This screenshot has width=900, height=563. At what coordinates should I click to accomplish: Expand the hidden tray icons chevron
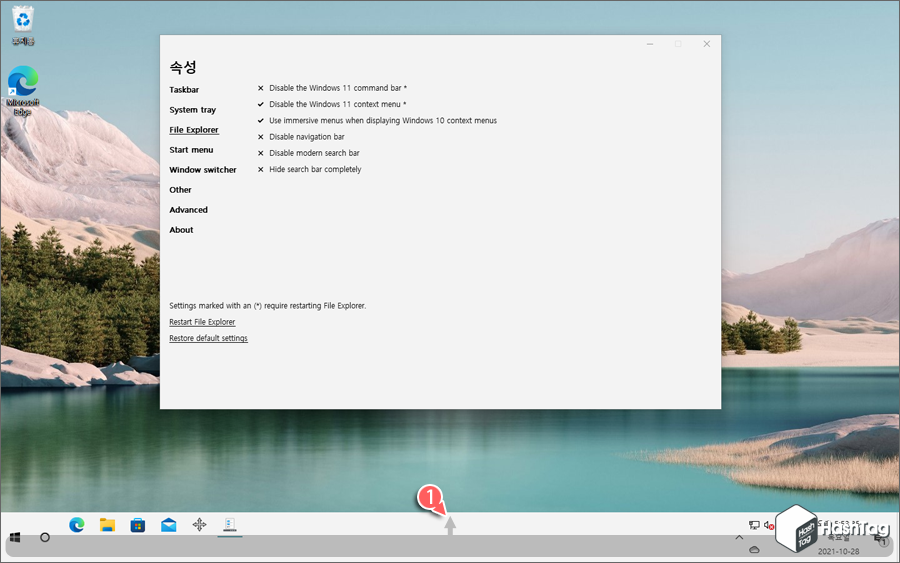[x=739, y=537]
